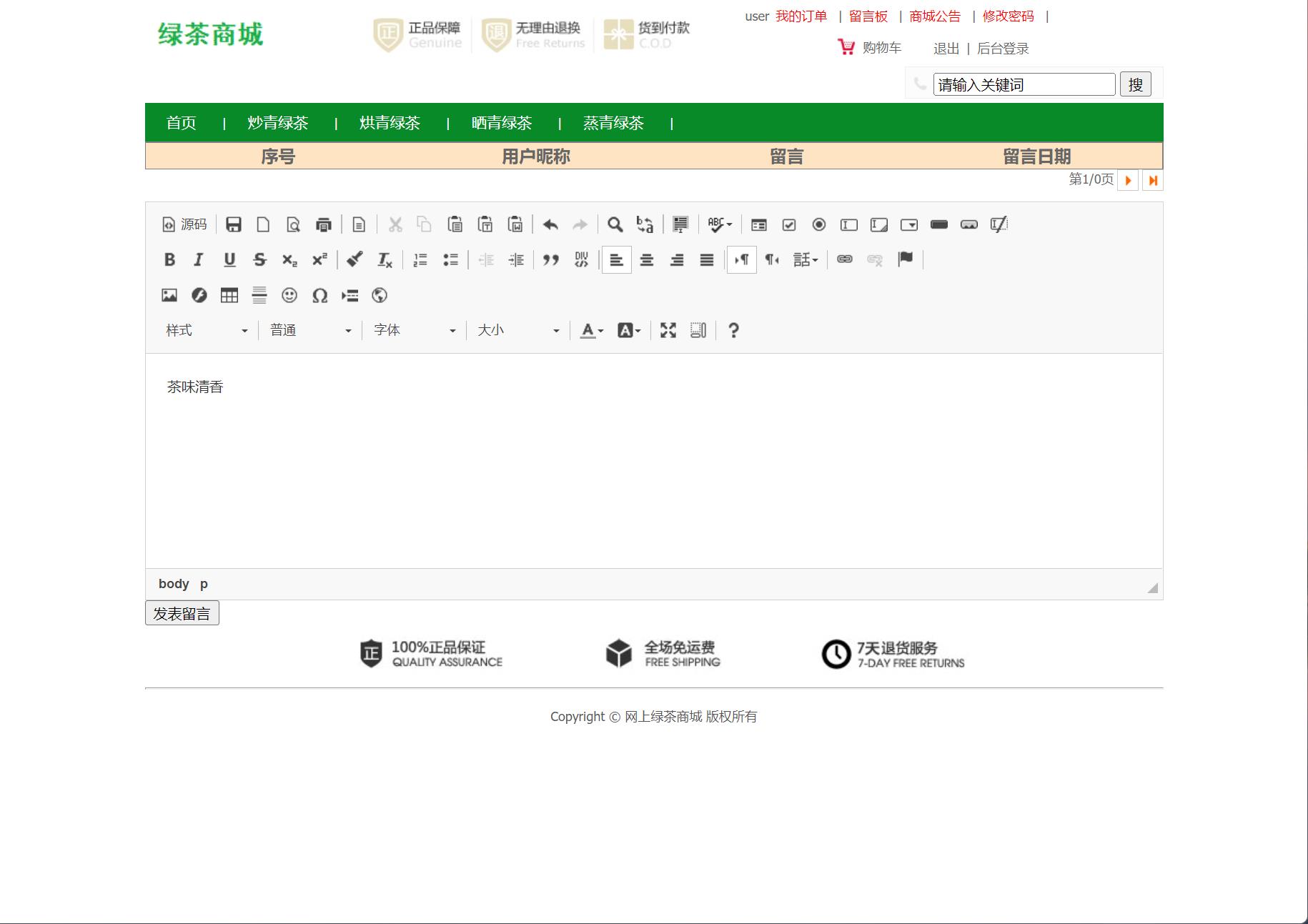The height and width of the screenshot is (924, 1308).
Task: Maximize the editor window
Action: coord(668,329)
